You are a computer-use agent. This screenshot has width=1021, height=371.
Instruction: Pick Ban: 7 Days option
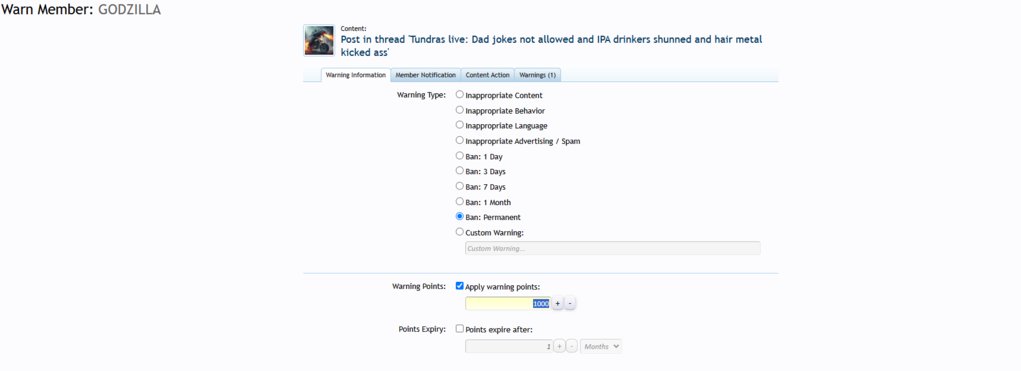coord(460,186)
